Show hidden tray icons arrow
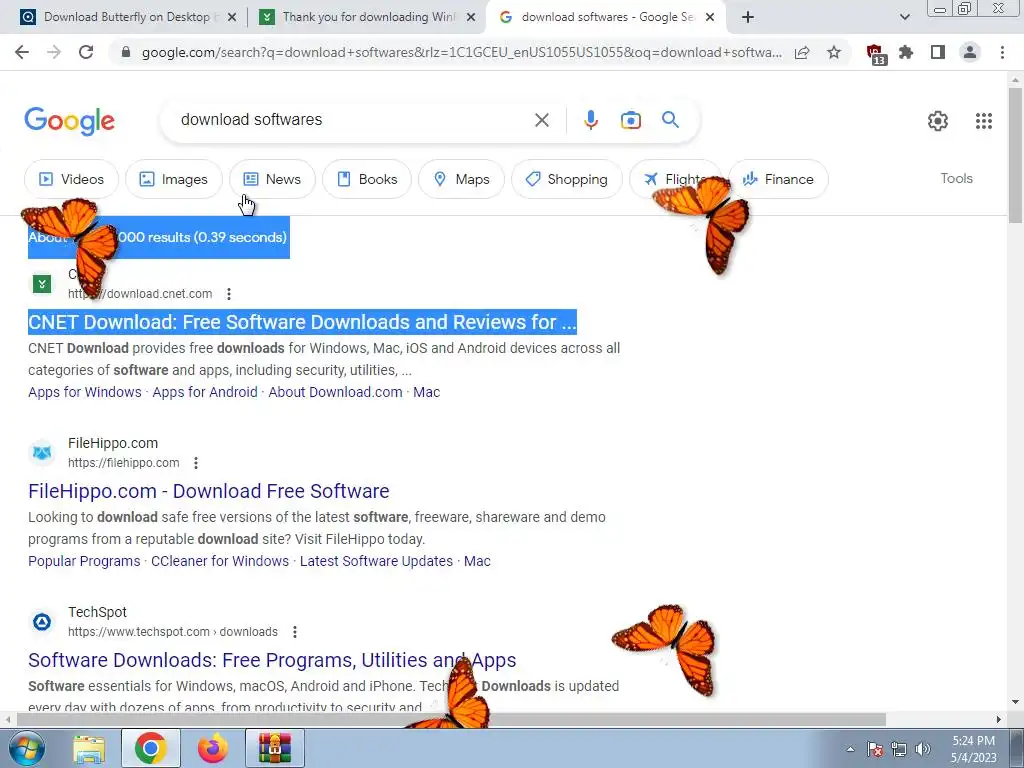The height and width of the screenshot is (768, 1024). 850,749
